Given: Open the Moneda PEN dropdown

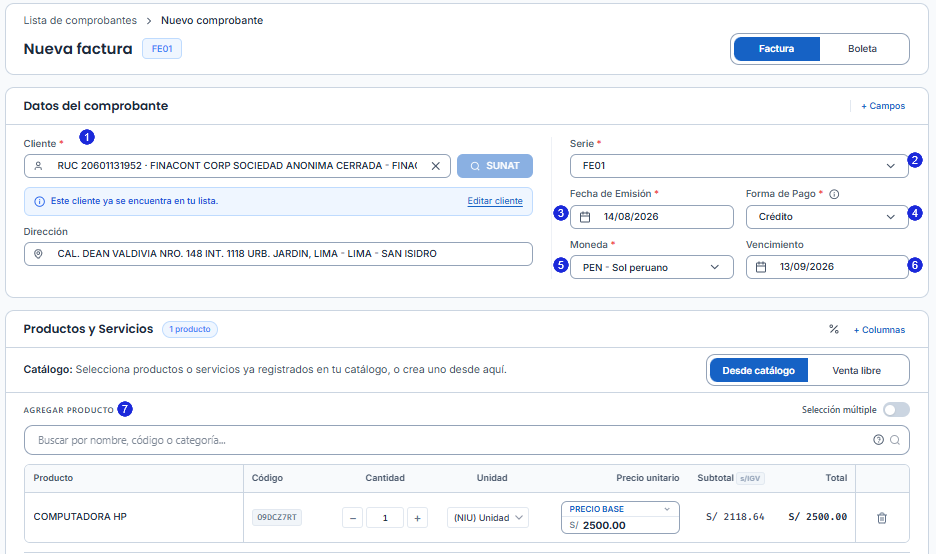Looking at the screenshot, I should tap(651, 267).
